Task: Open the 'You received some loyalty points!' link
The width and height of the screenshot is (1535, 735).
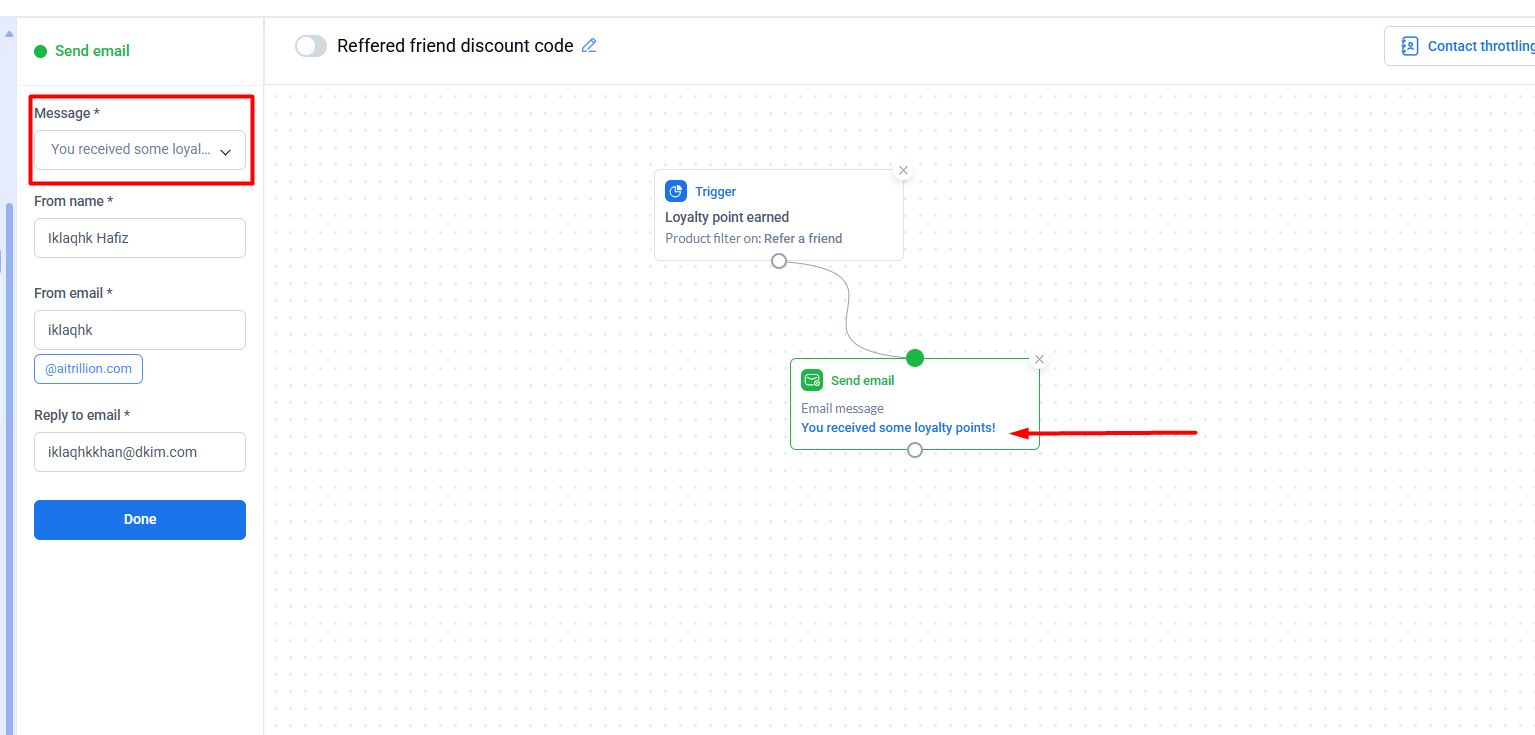Action: point(898,428)
